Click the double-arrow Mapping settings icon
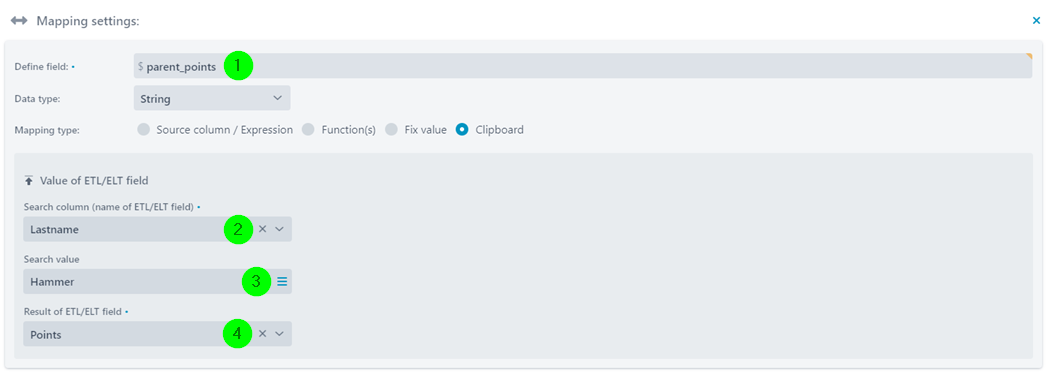 [x=19, y=21]
